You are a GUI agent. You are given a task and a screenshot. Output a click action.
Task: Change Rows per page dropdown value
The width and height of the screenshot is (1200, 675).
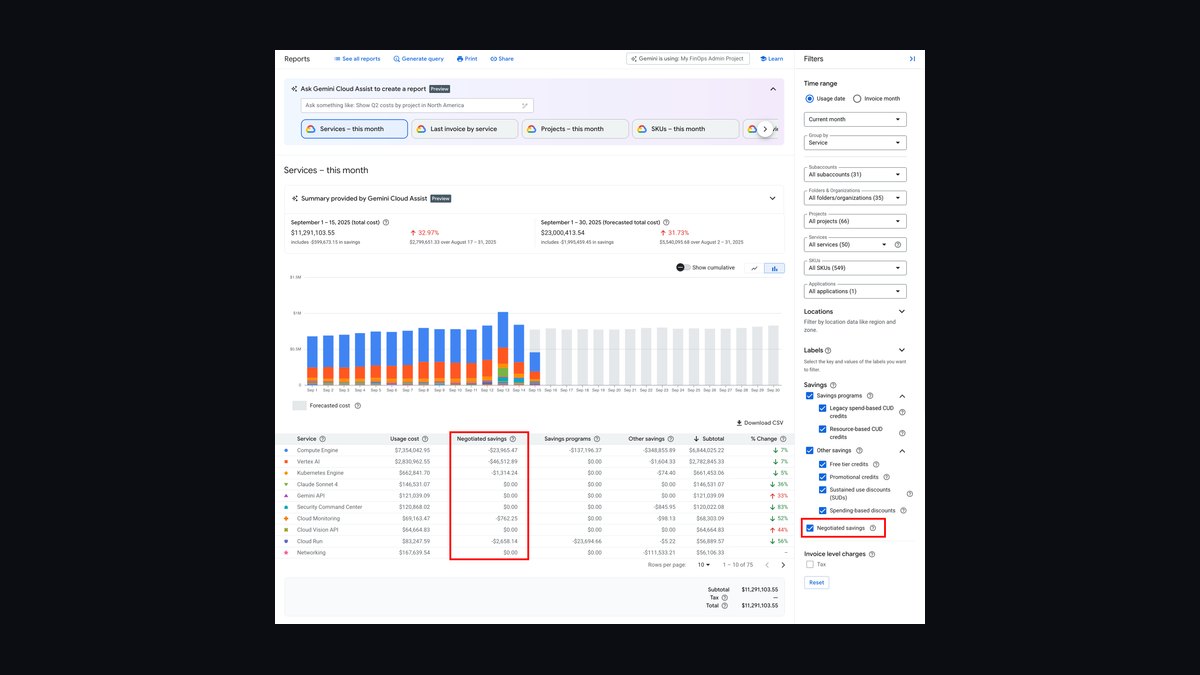point(703,565)
